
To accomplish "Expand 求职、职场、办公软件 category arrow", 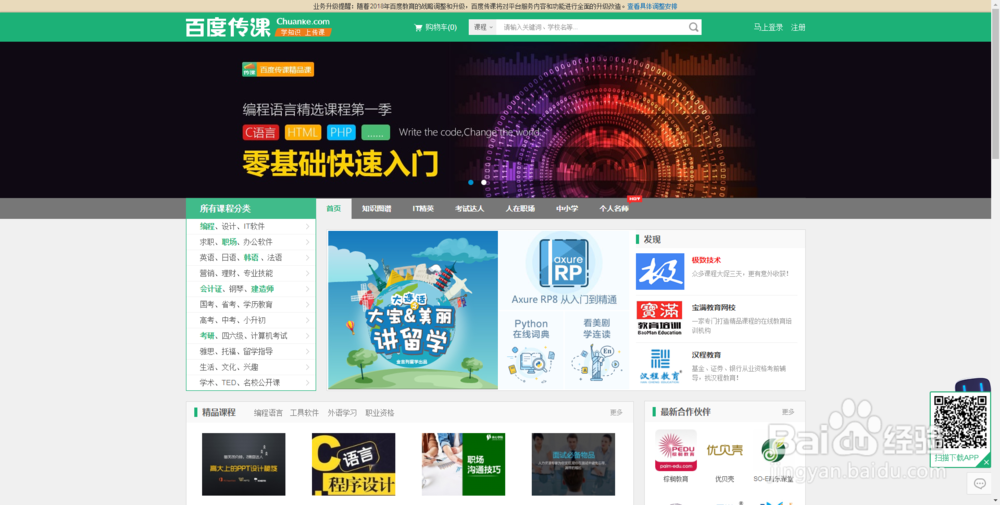I will coord(307,242).
